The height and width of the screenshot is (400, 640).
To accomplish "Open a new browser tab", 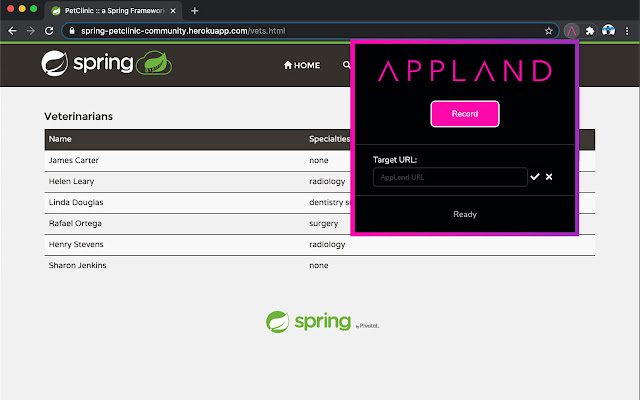I will (195, 11).
